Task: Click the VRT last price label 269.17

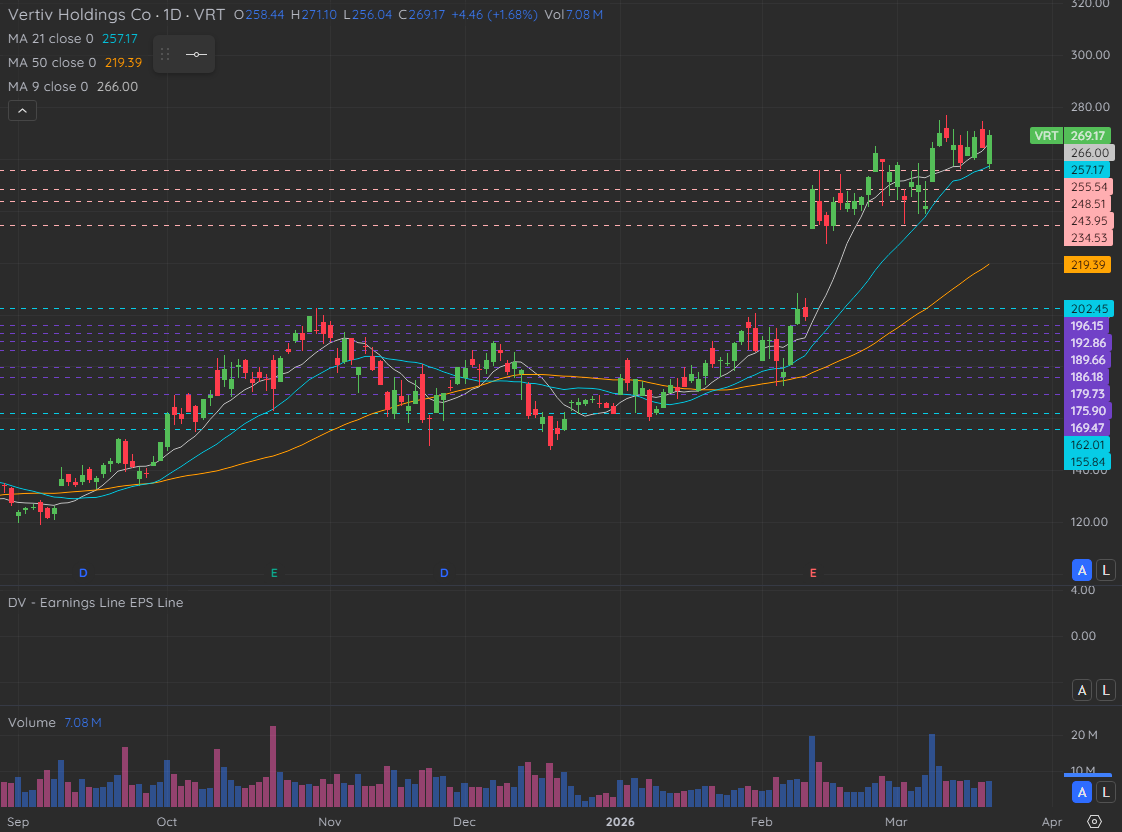Action: pyautogui.click(x=1088, y=135)
